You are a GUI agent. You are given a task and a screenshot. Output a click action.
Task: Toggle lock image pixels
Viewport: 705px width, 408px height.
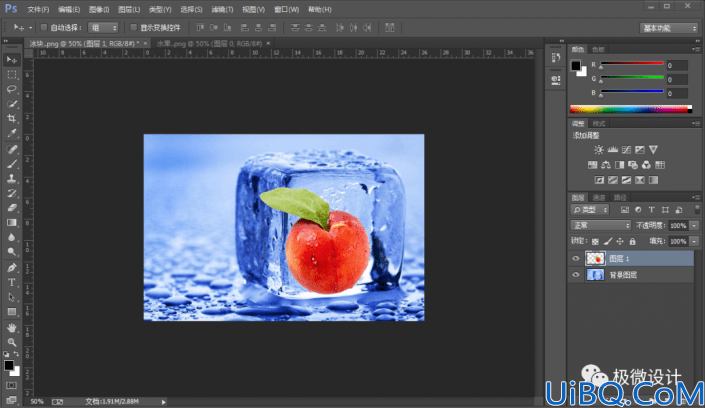pyautogui.click(x=607, y=242)
